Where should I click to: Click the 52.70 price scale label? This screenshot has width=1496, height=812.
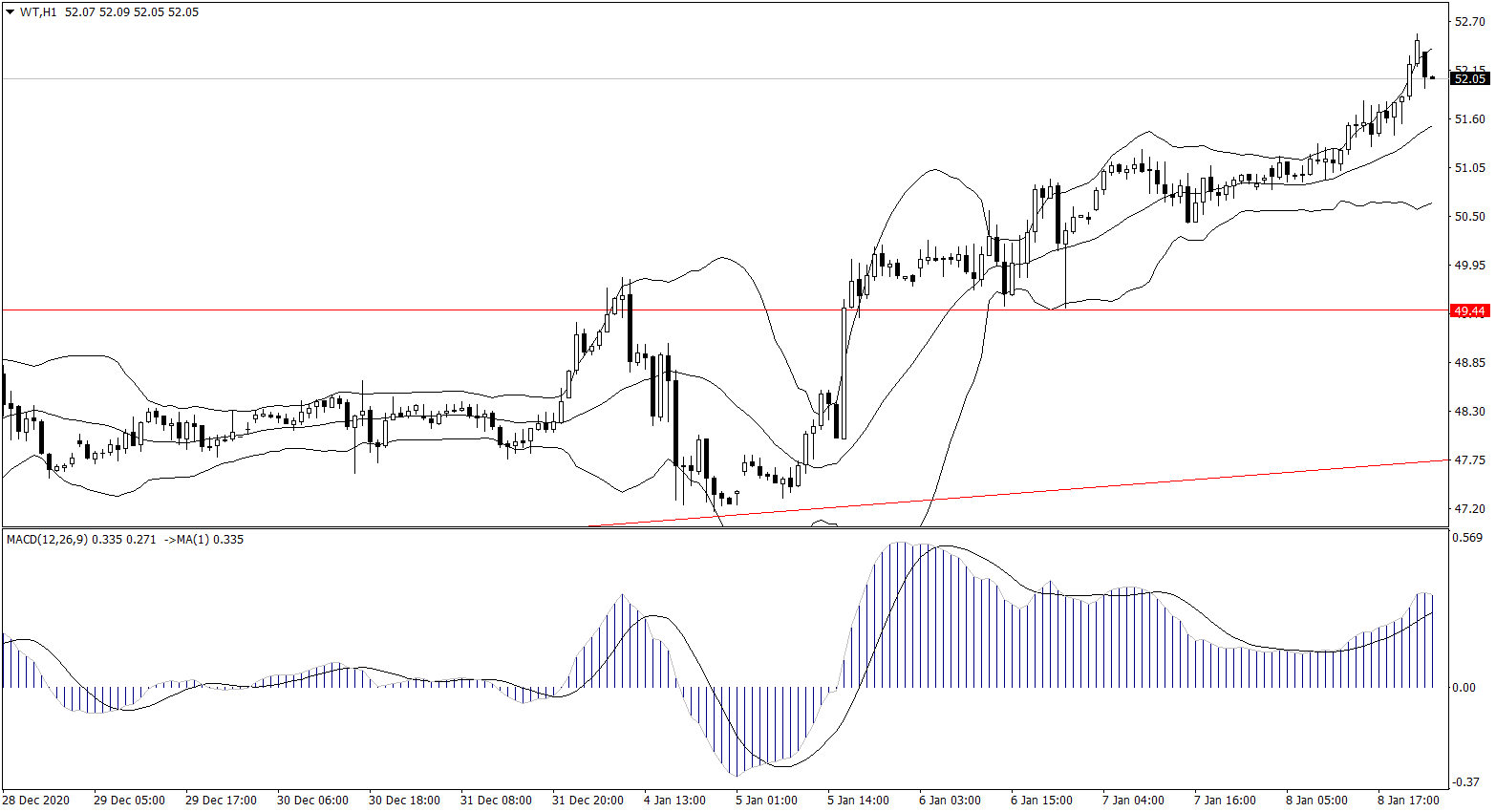pos(1469,21)
